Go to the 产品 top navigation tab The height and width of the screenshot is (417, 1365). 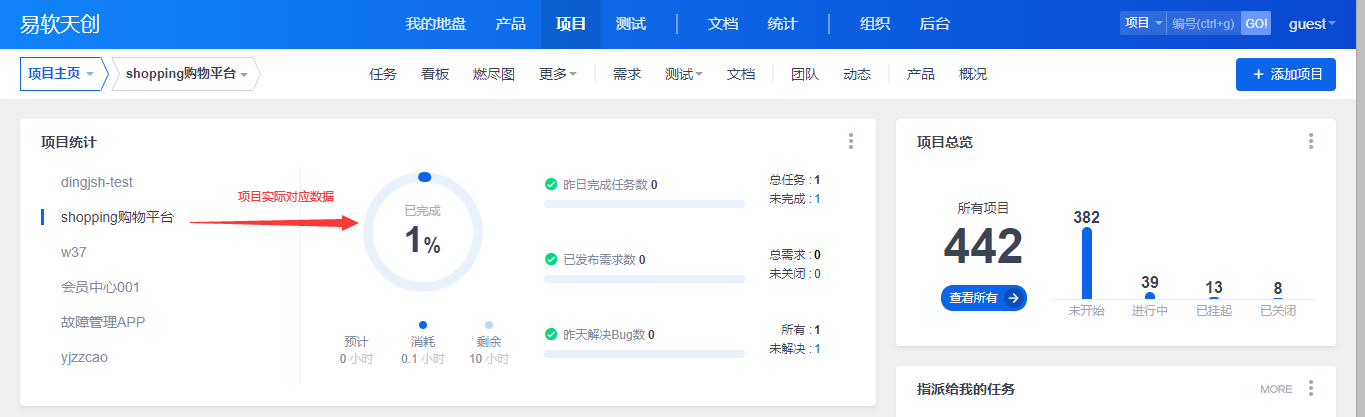(x=510, y=24)
